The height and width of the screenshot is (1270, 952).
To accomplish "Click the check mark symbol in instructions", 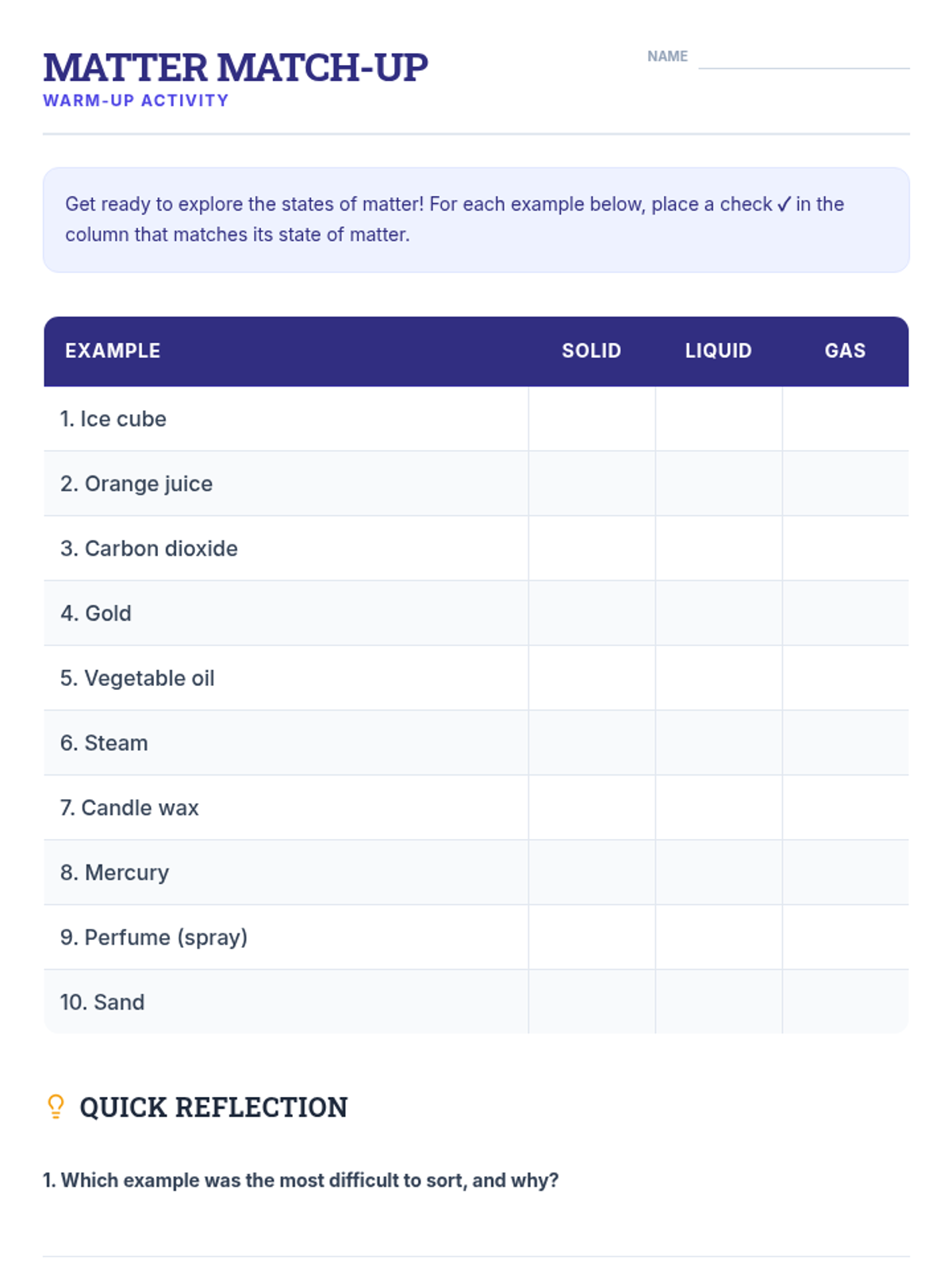I will [x=784, y=205].
